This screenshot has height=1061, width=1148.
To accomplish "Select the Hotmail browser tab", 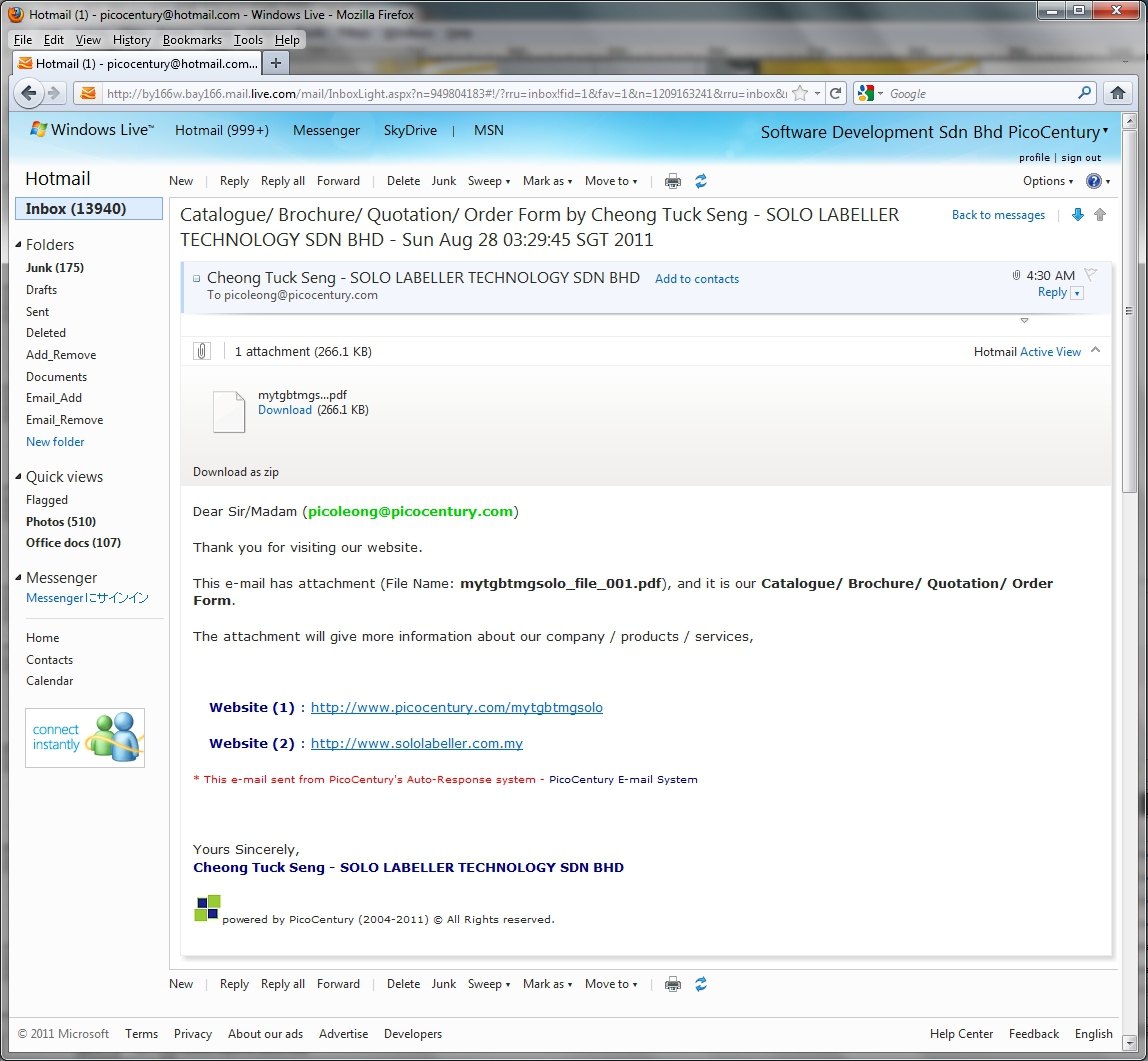I will coord(138,63).
